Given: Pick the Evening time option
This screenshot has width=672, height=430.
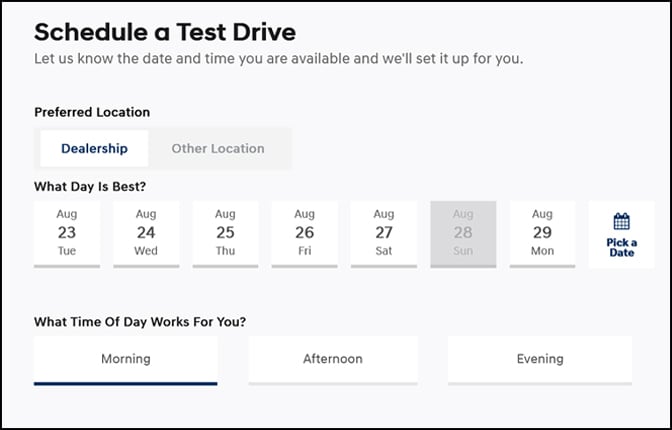Looking at the screenshot, I should click(x=540, y=359).
